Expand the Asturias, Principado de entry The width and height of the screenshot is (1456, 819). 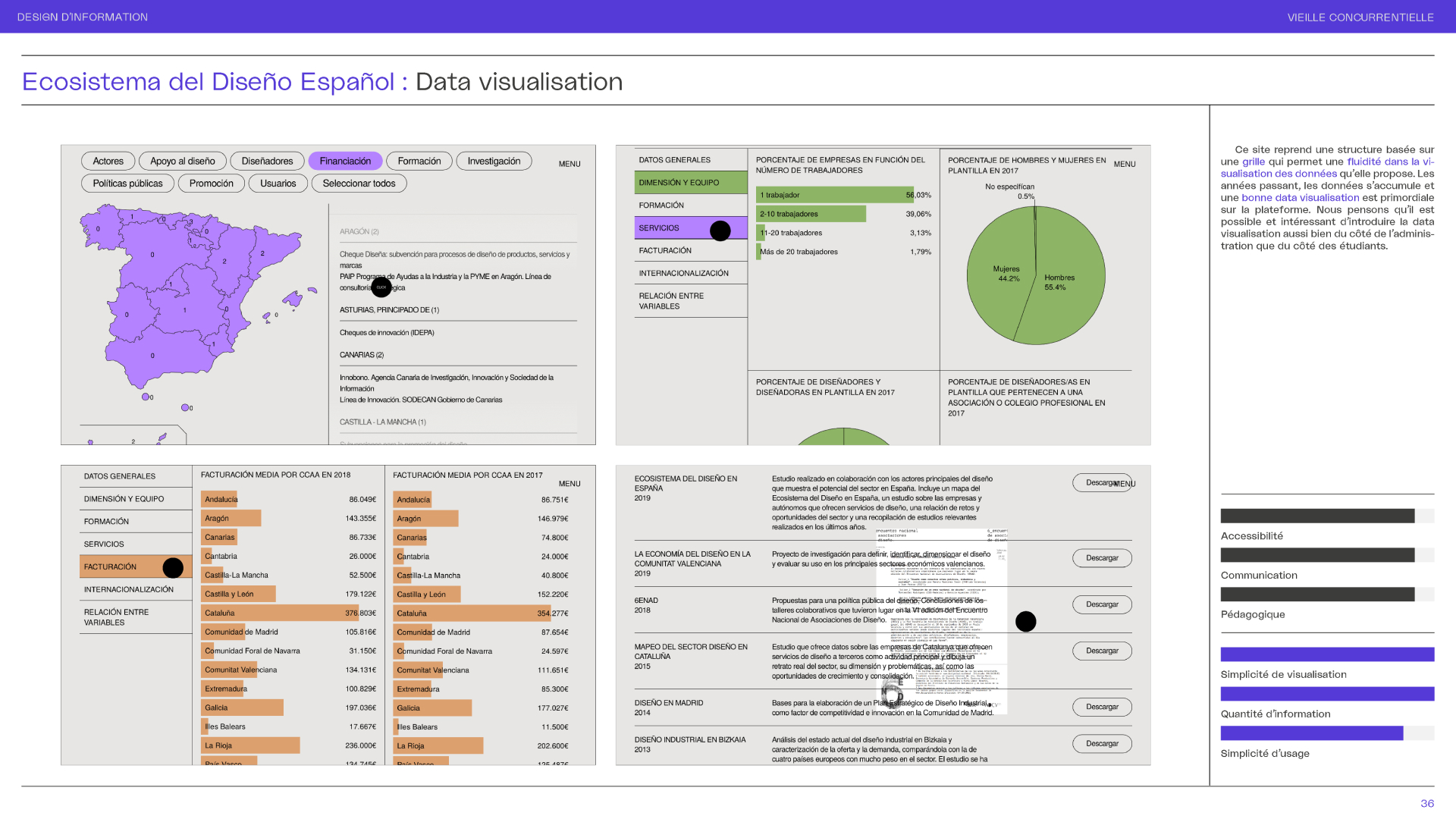pyautogui.click(x=390, y=310)
